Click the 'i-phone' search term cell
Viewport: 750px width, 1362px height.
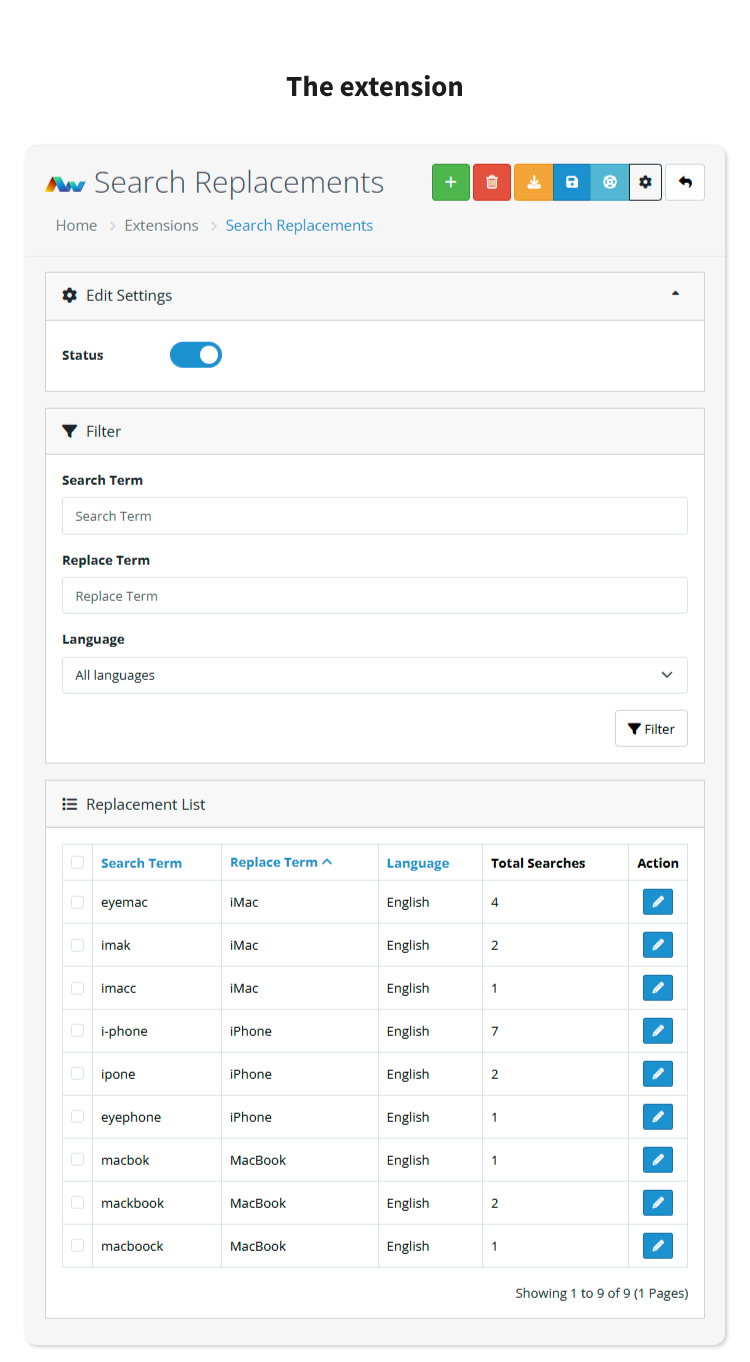[x=124, y=1031]
